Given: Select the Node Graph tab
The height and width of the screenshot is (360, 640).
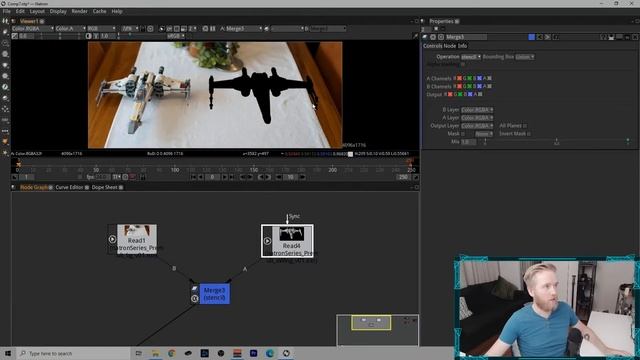Looking at the screenshot, I should point(33,187).
